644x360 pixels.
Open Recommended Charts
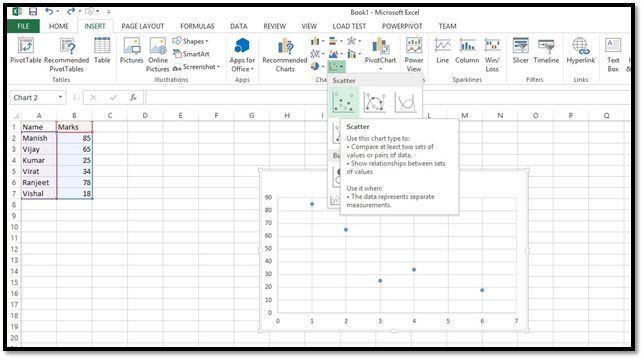click(285, 55)
